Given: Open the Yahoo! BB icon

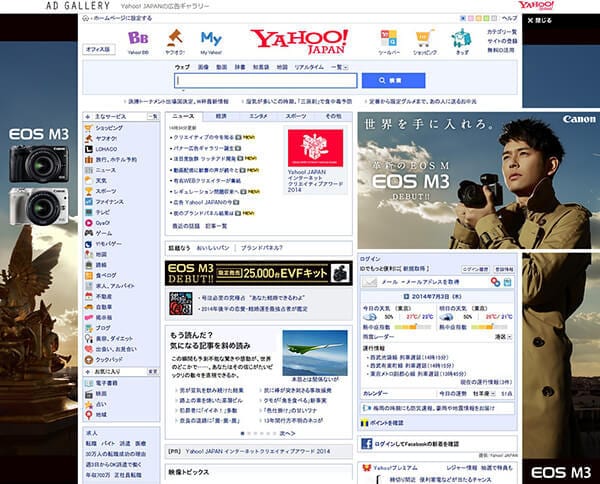Looking at the screenshot, I should tap(138, 38).
